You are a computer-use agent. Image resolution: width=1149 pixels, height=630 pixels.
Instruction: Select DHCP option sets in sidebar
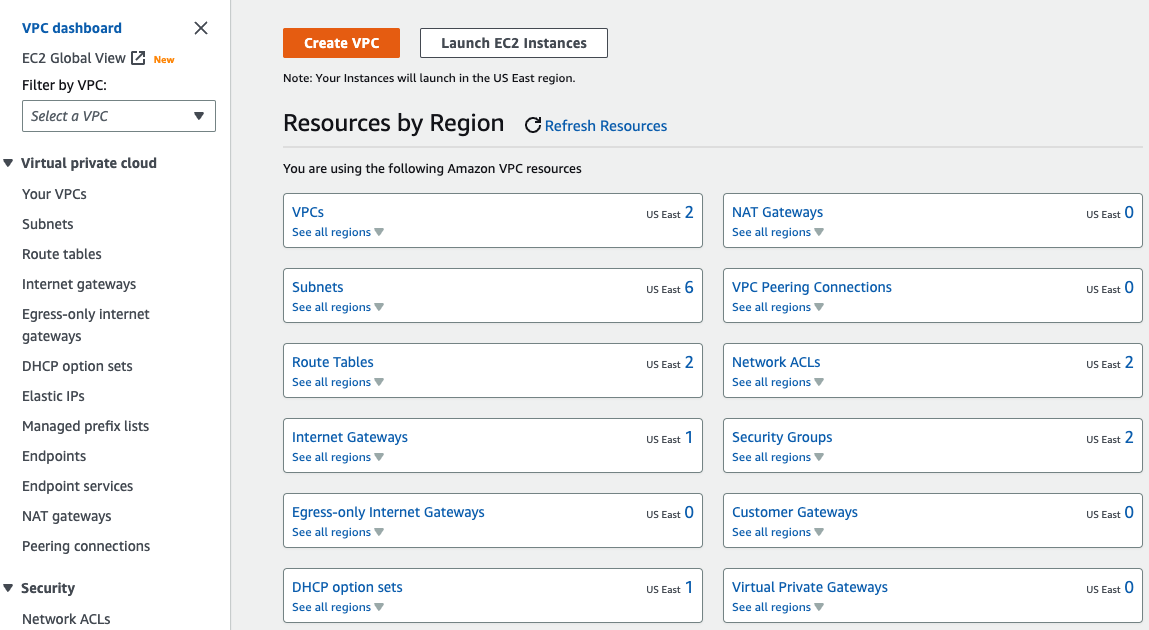[77, 366]
